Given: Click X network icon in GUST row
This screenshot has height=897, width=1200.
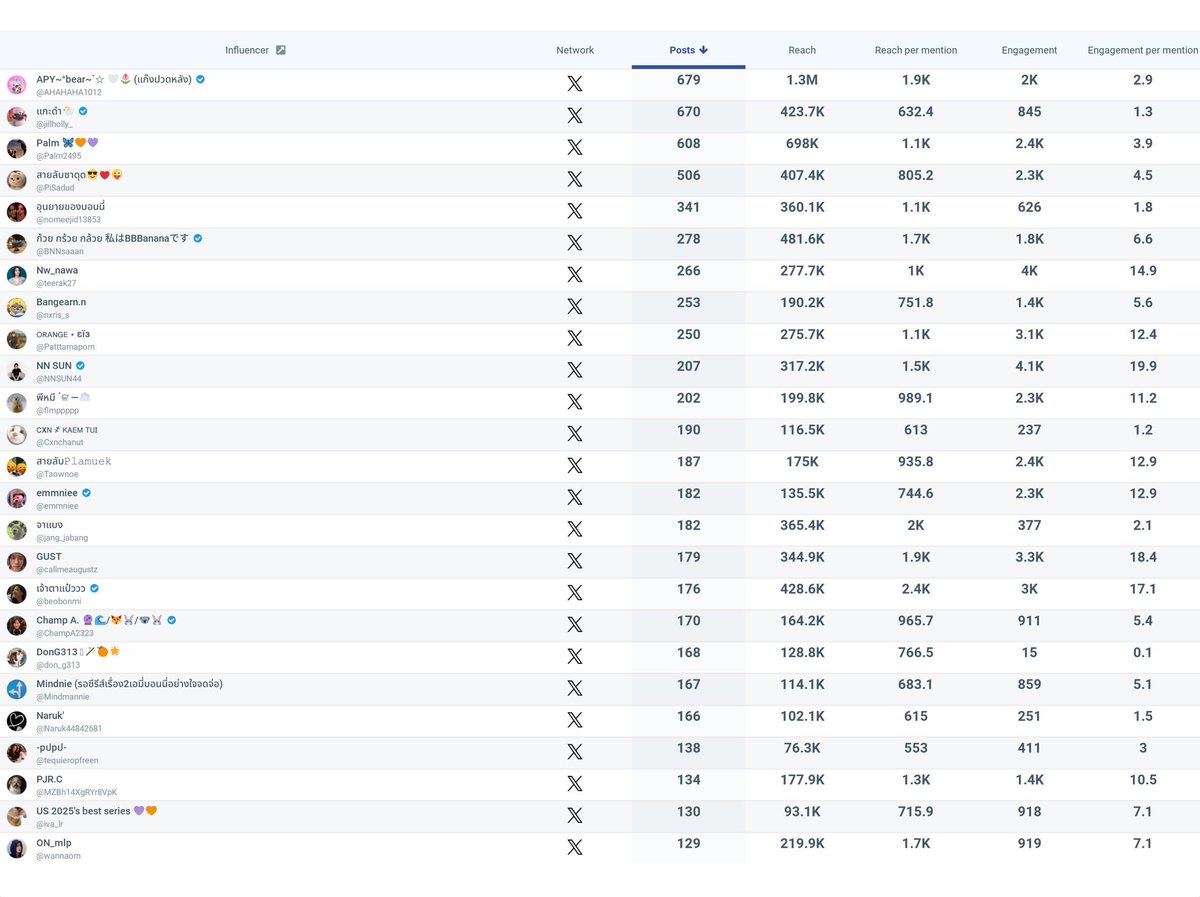Looking at the screenshot, I should [575, 561].
